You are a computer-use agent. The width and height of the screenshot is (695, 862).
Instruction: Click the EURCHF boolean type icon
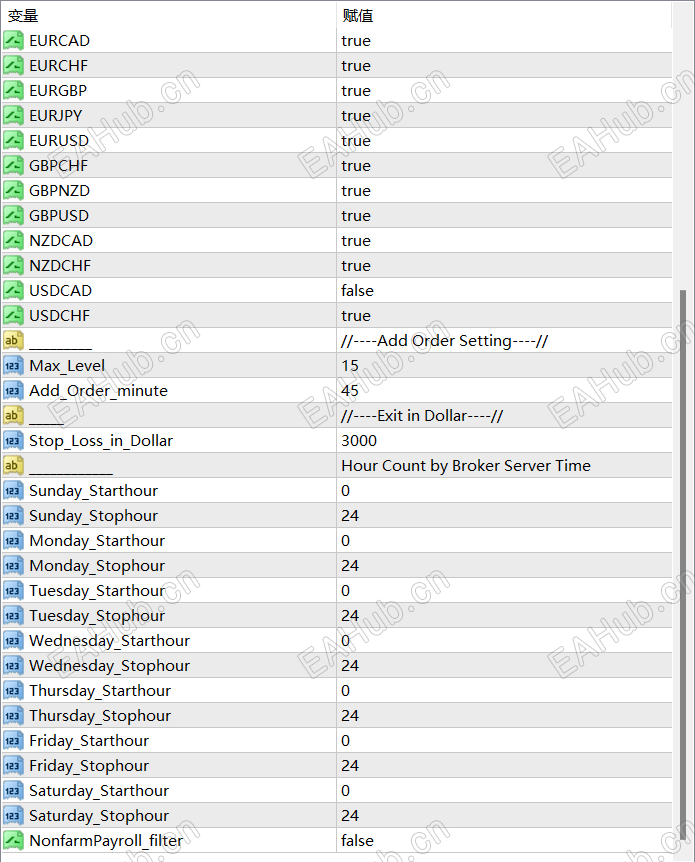click(13, 65)
